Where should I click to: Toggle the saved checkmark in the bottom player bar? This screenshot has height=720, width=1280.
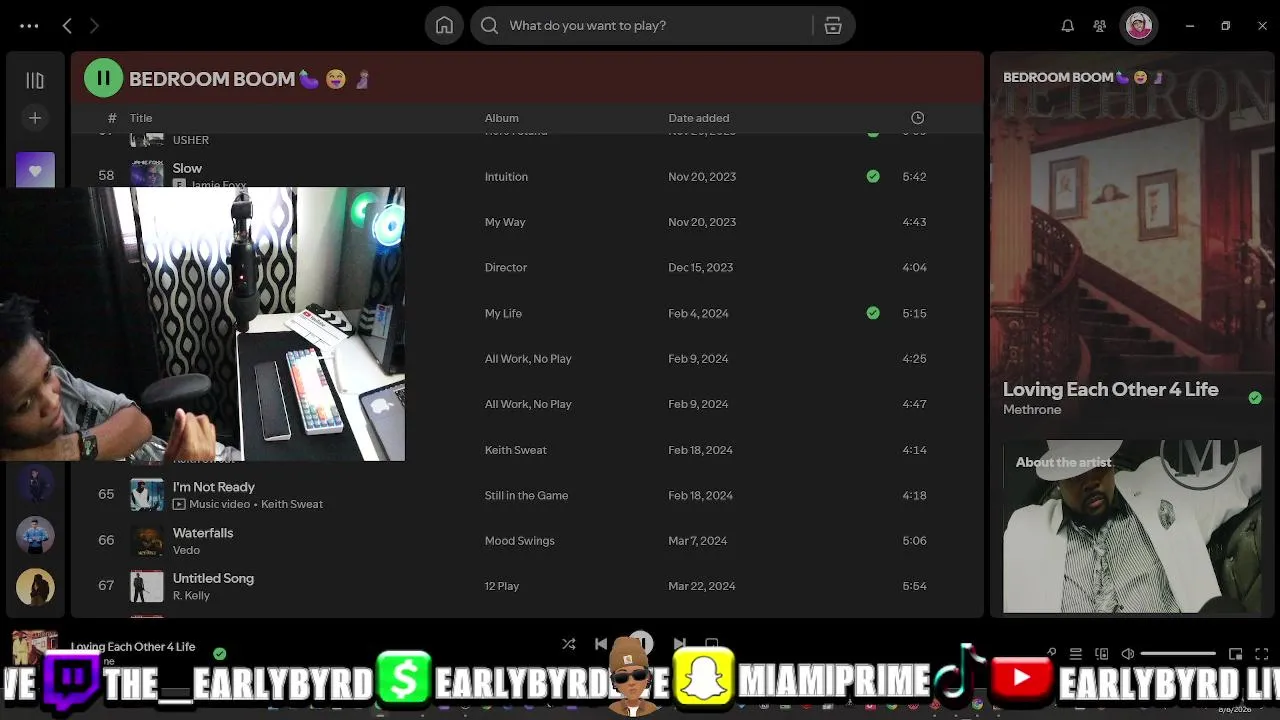(x=219, y=654)
